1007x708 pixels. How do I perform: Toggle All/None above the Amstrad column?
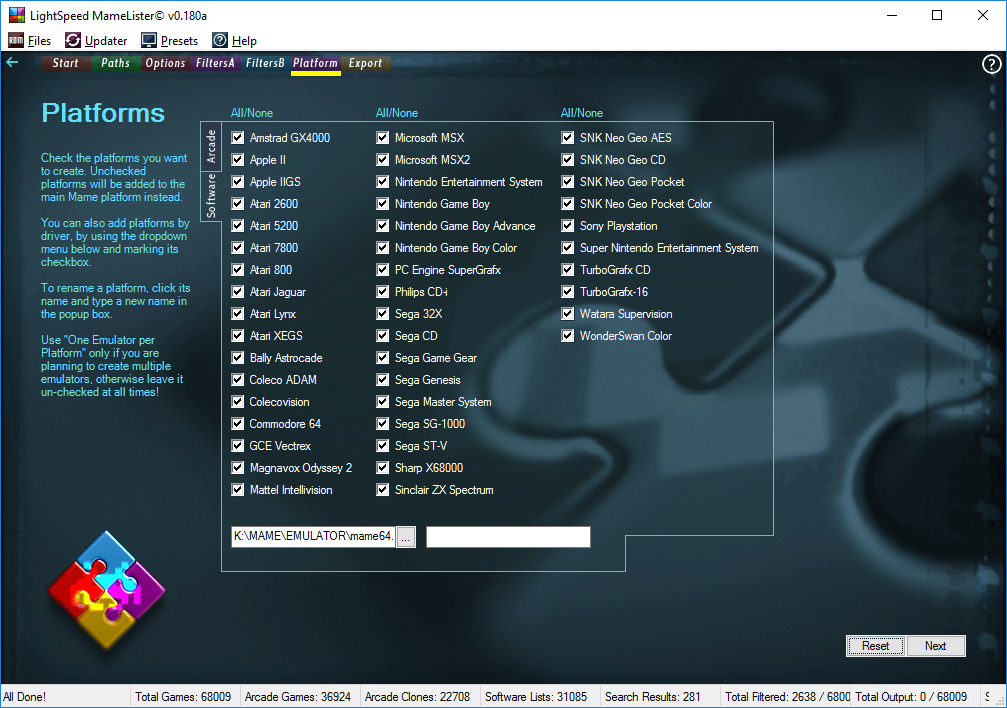pos(252,113)
